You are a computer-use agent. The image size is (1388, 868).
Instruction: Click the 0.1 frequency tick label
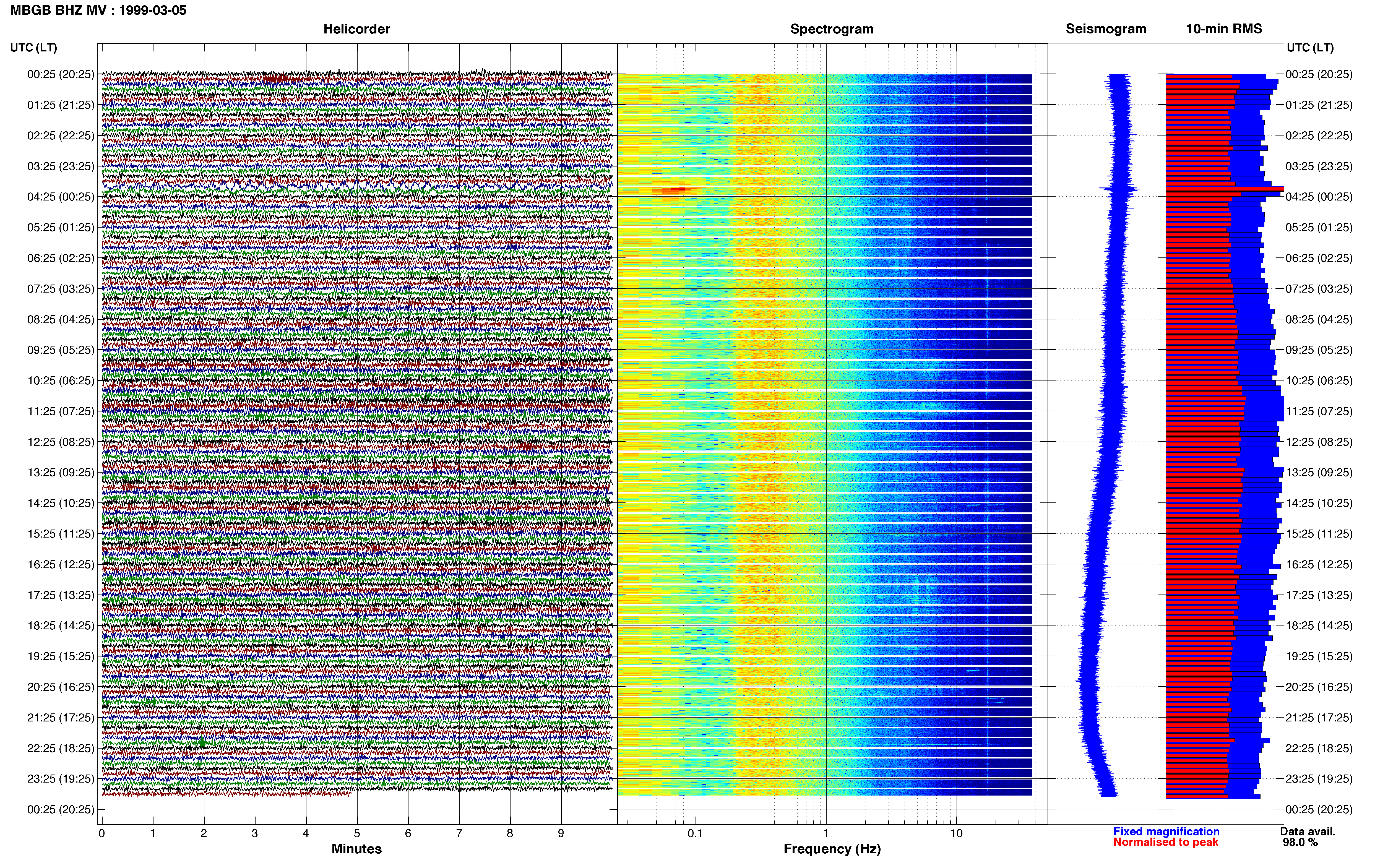pos(695,833)
